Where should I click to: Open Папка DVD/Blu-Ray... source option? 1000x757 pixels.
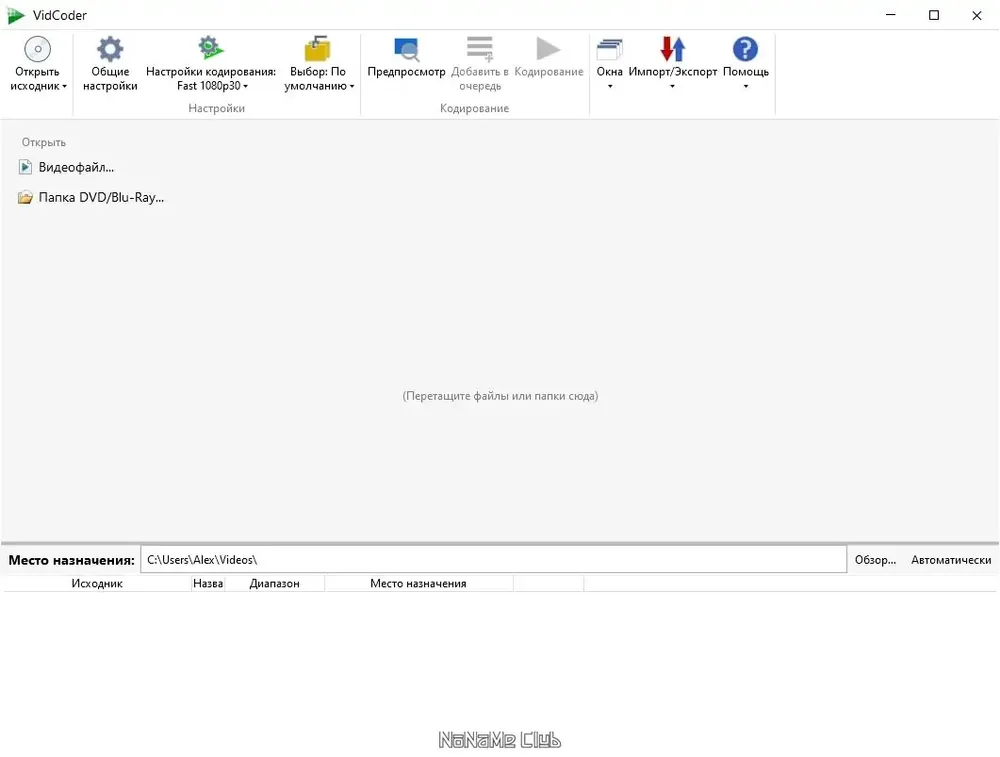92,197
